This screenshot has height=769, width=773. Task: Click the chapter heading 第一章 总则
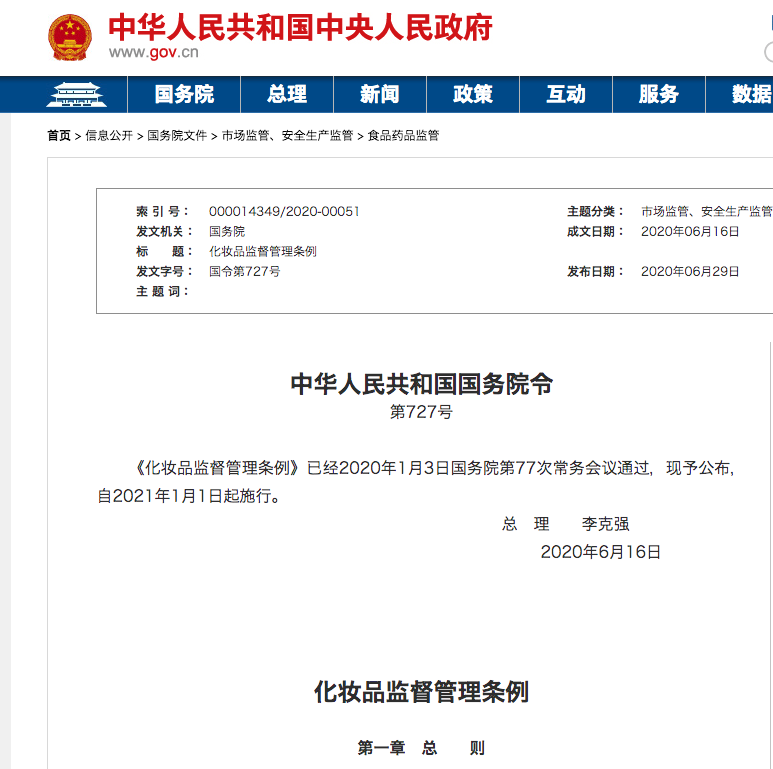(x=422, y=748)
